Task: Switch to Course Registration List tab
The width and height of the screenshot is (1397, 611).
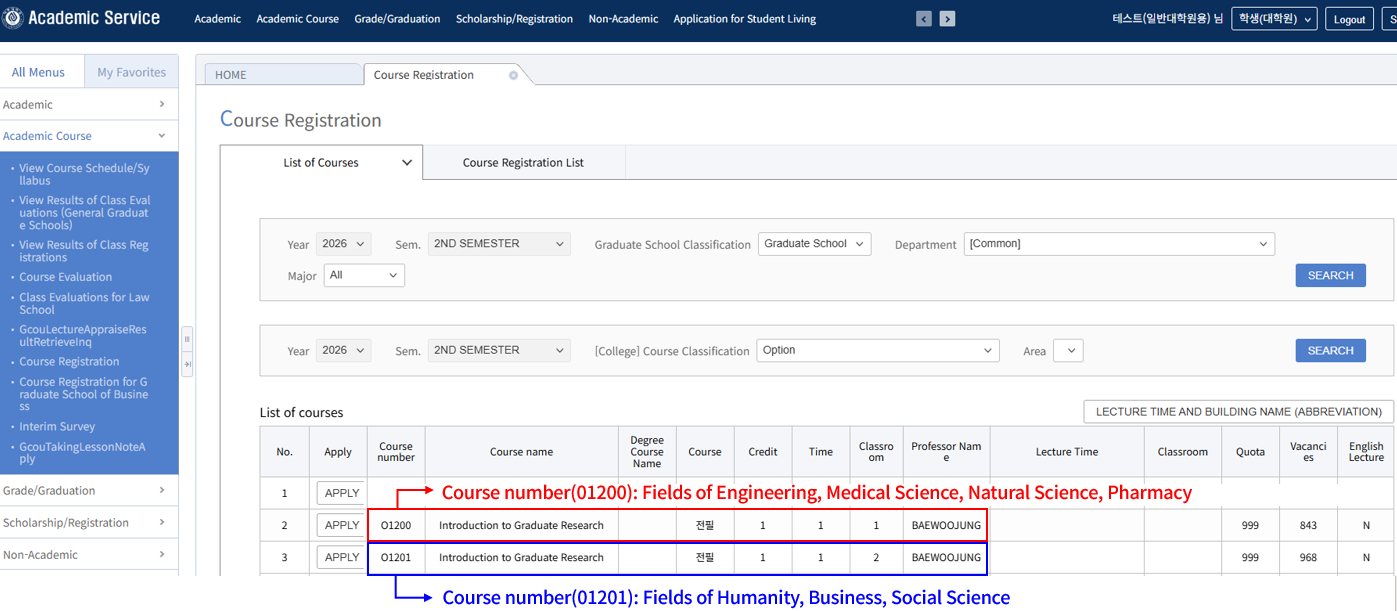Action: [x=523, y=162]
